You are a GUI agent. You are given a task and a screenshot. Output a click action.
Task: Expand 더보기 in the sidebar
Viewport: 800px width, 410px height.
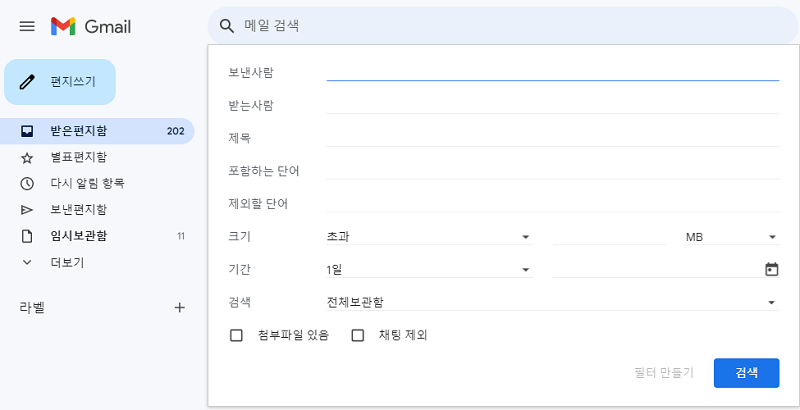coord(66,262)
